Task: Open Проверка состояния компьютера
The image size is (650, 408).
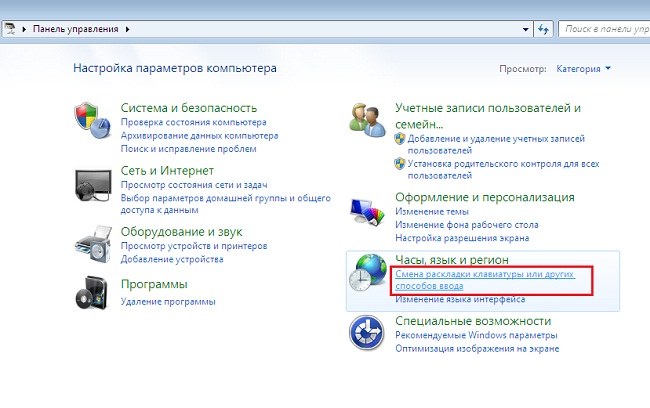Action: [x=194, y=122]
